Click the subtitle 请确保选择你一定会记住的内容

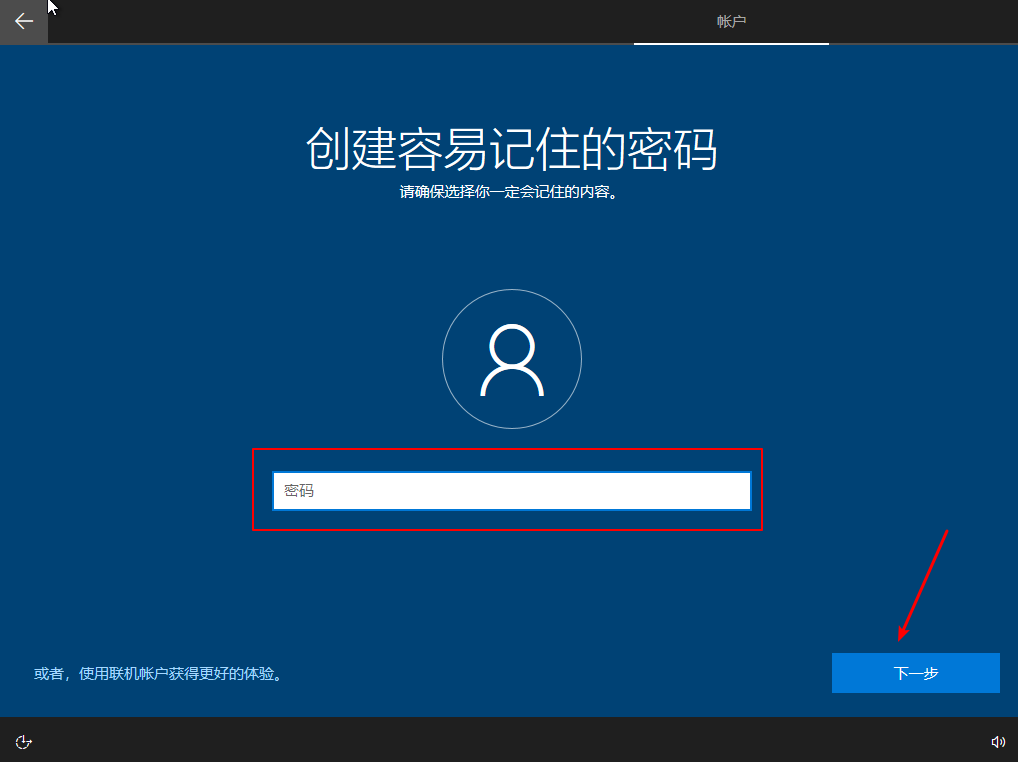pos(511,192)
